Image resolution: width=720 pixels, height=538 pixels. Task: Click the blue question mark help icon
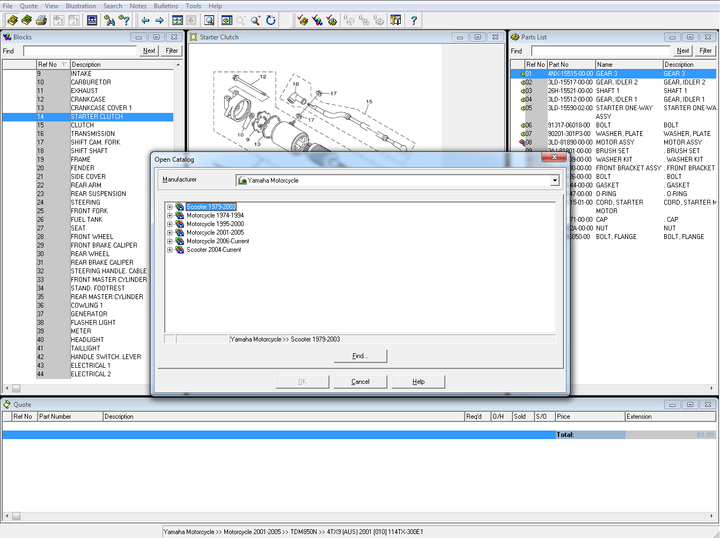click(x=414, y=20)
